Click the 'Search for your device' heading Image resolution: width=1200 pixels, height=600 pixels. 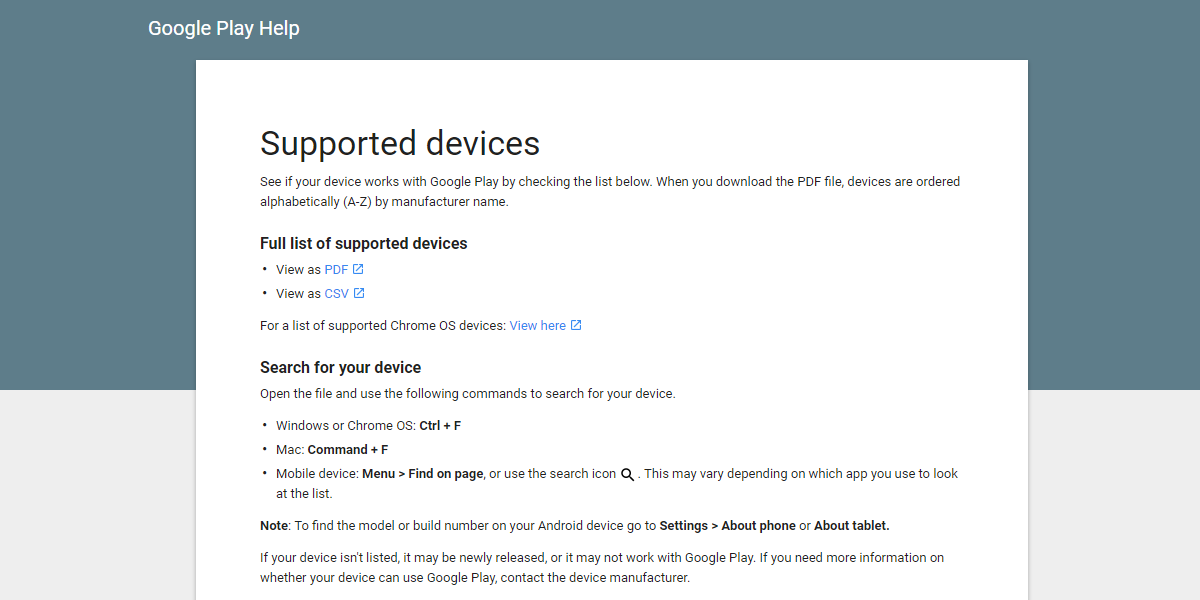click(x=340, y=368)
